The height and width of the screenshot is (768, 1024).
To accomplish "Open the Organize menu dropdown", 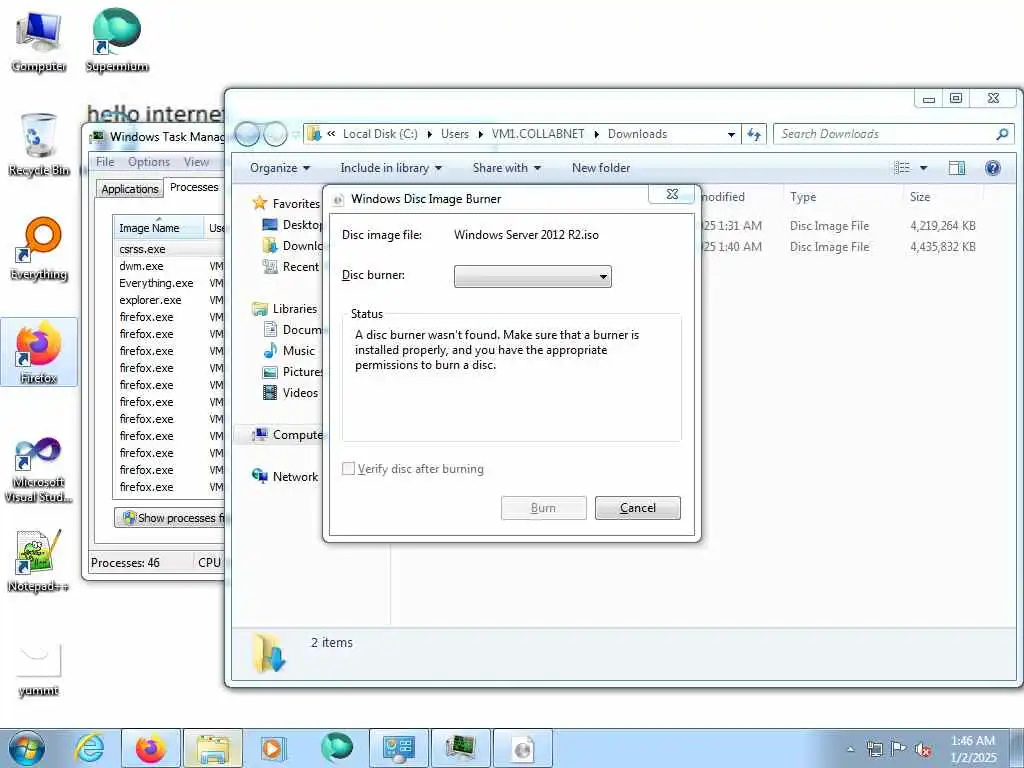I will click(280, 168).
